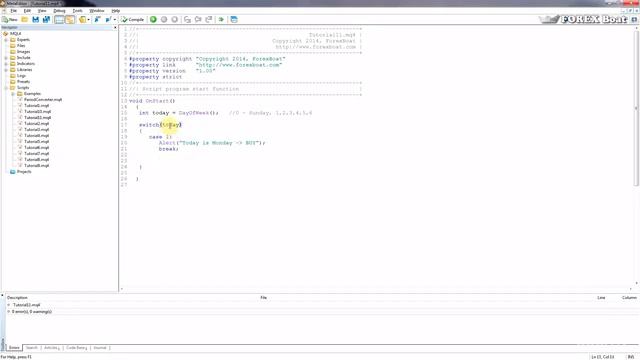This screenshot has width=640, height=360.
Task: Expand the Libraries folder
Action: [x=6, y=70]
